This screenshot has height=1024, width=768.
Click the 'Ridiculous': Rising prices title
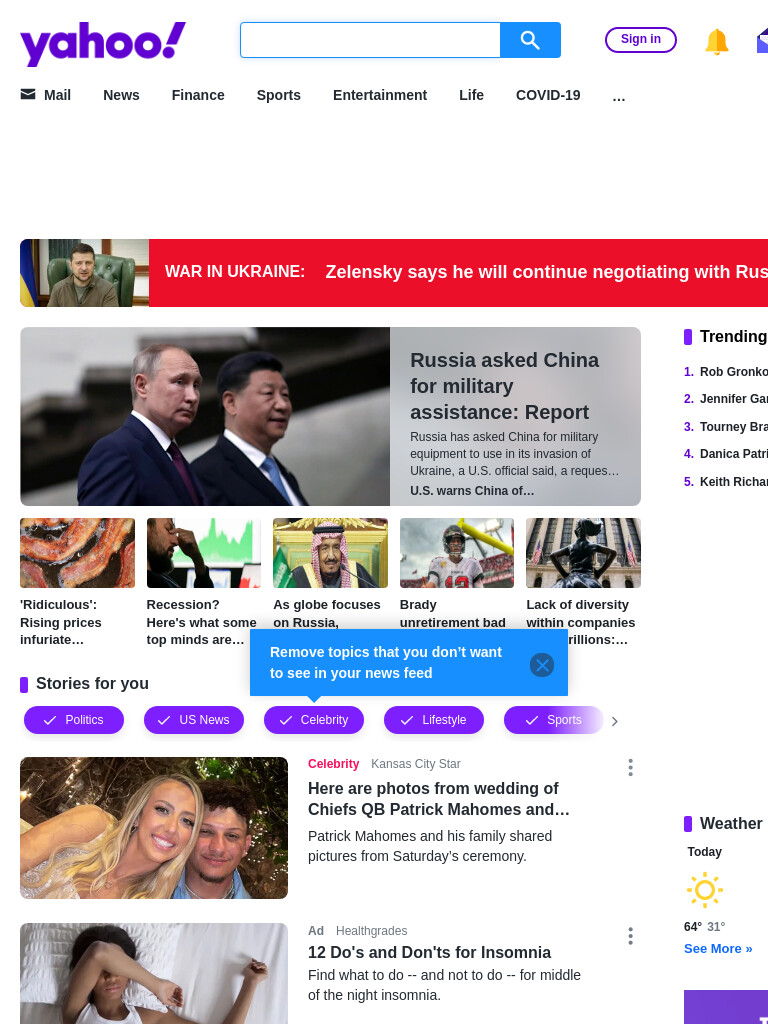tap(62, 622)
